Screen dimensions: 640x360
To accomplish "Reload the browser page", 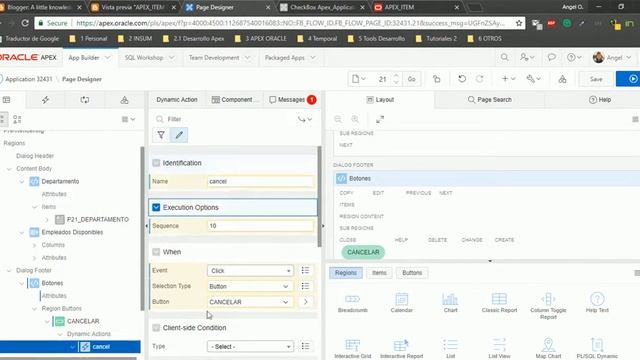I will click(x=25, y=23).
